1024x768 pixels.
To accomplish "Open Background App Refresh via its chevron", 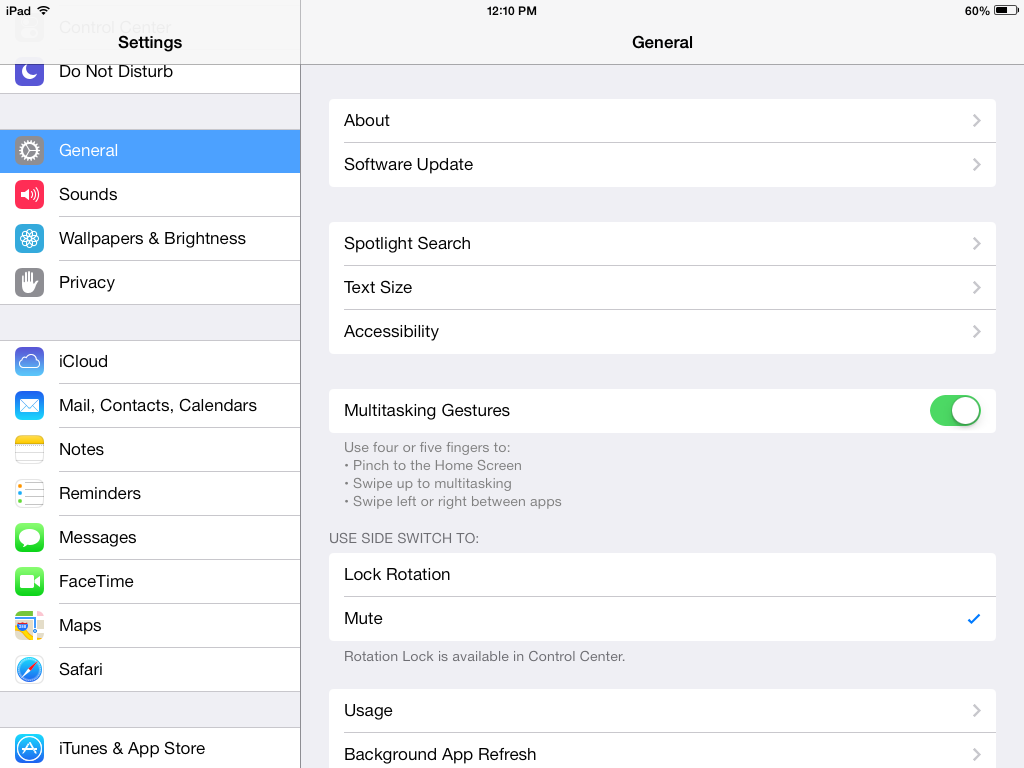I will coord(976,754).
